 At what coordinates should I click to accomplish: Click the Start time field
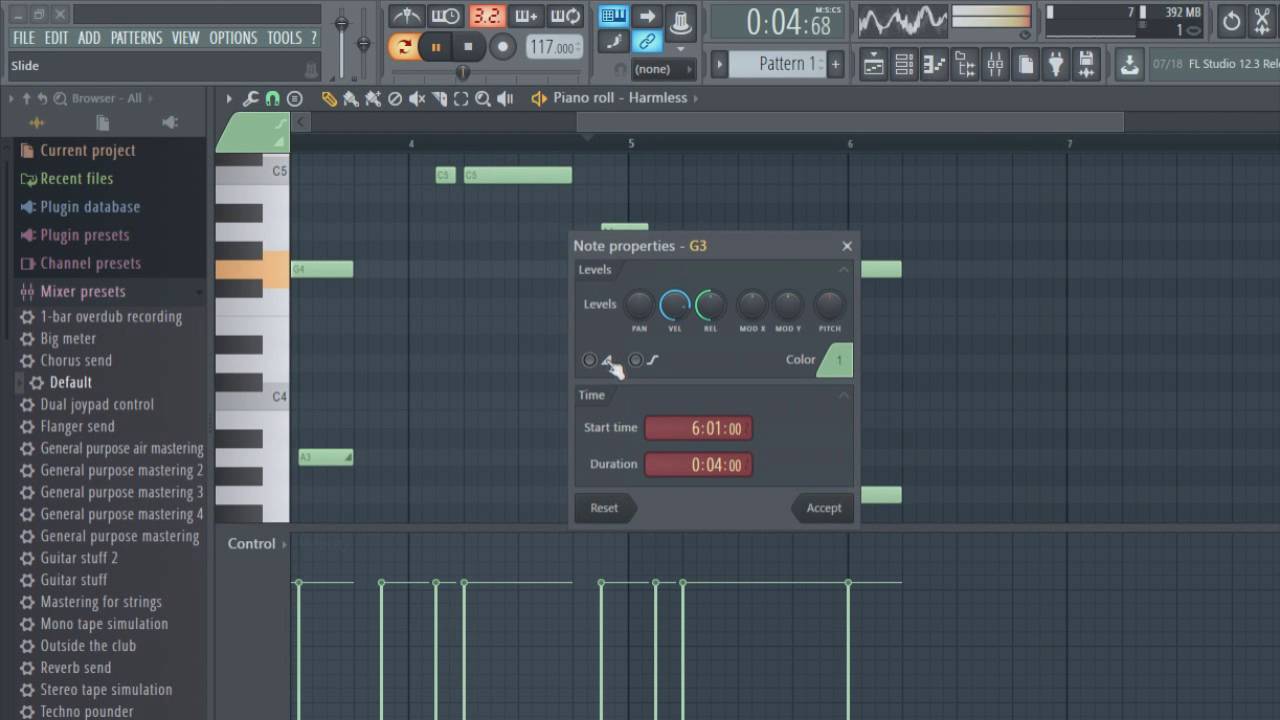(x=699, y=428)
